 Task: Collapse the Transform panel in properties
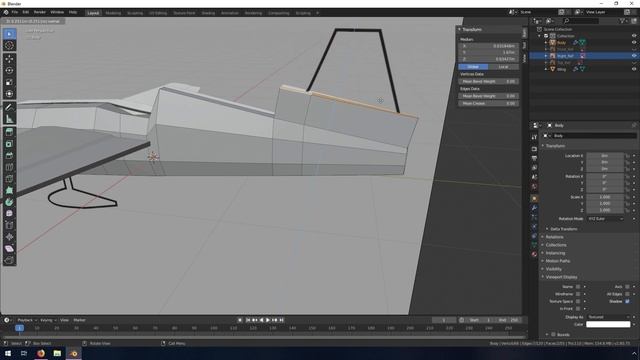pyautogui.click(x=555, y=146)
